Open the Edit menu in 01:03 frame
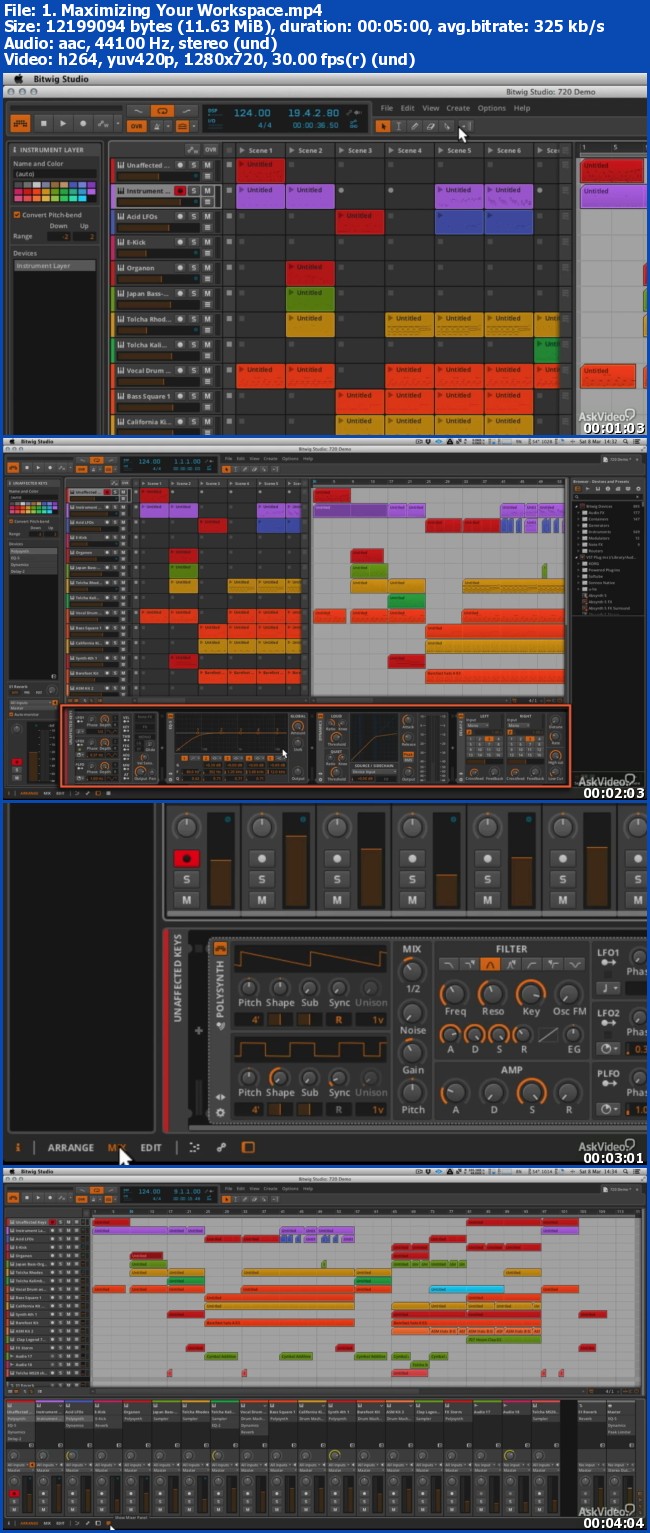 click(407, 108)
